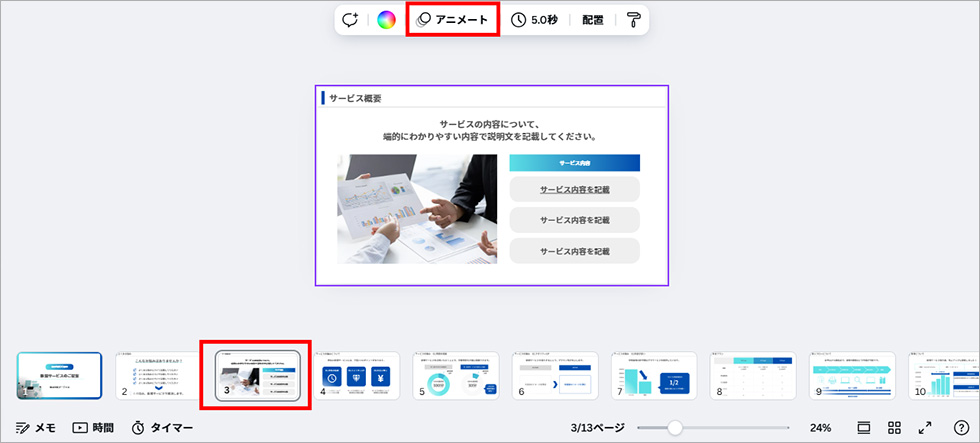Select slide 4 thumbnail
The height and width of the screenshot is (443, 980).
point(357,376)
